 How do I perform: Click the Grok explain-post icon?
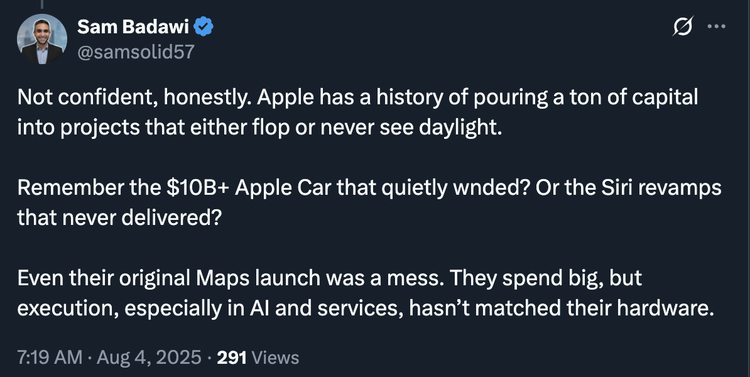(x=683, y=26)
